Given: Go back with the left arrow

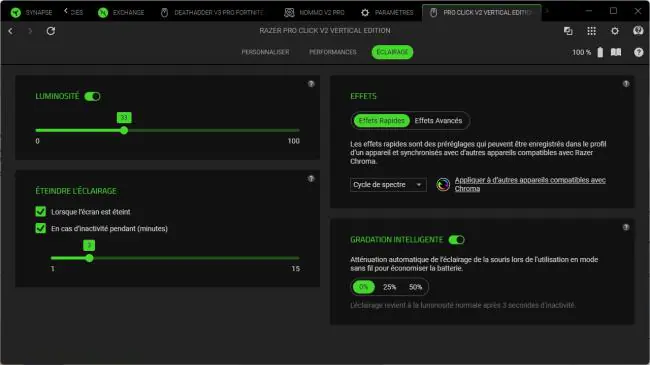Looking at the screenshot, I should [10, 31].
